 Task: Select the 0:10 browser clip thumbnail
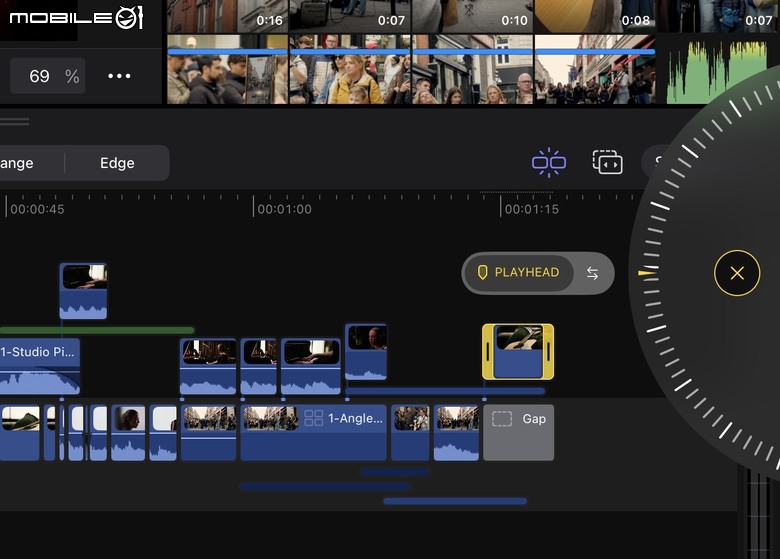point(473,16)
